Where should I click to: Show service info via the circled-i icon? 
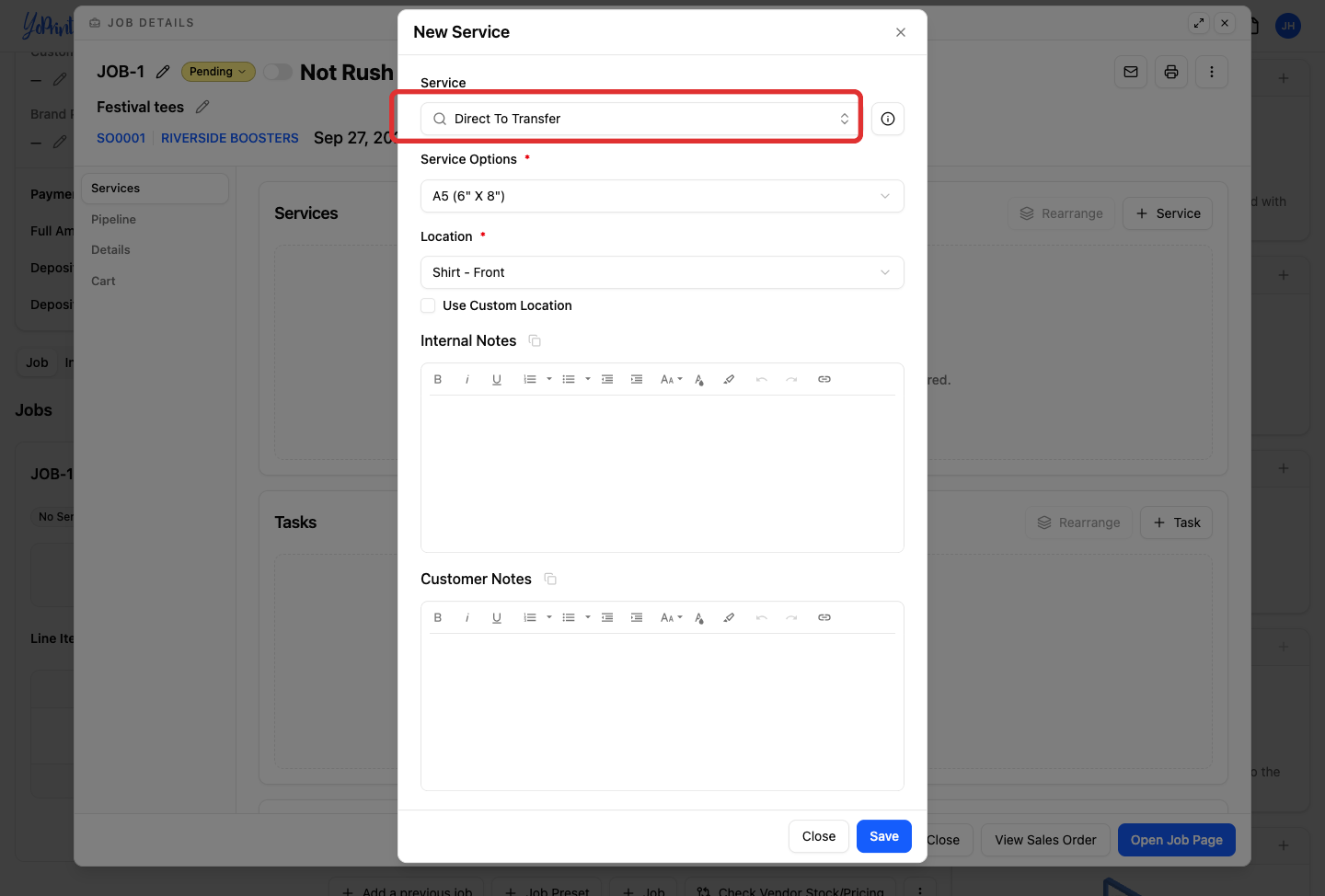[888, 119]
